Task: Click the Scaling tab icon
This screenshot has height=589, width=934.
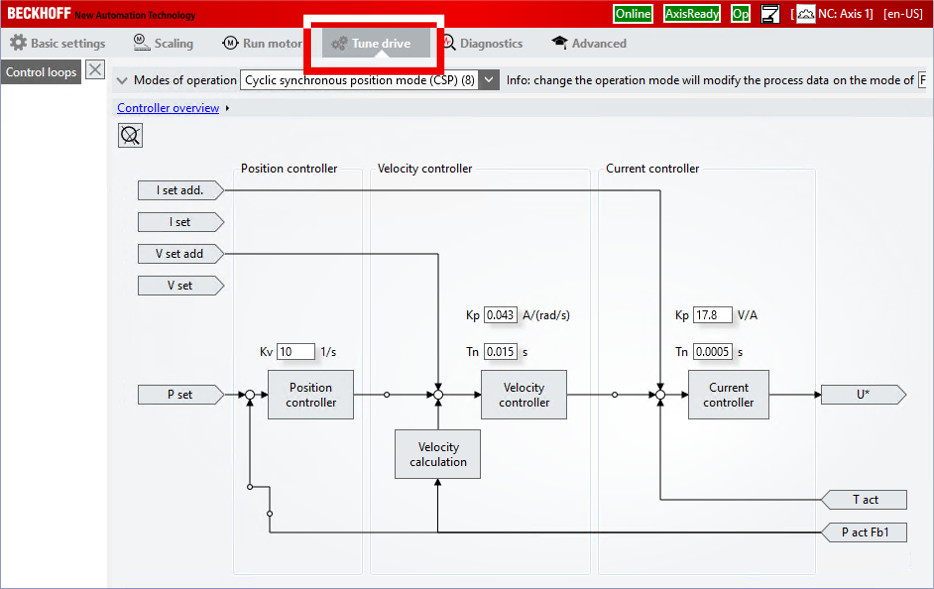Action: click(142, 43)
